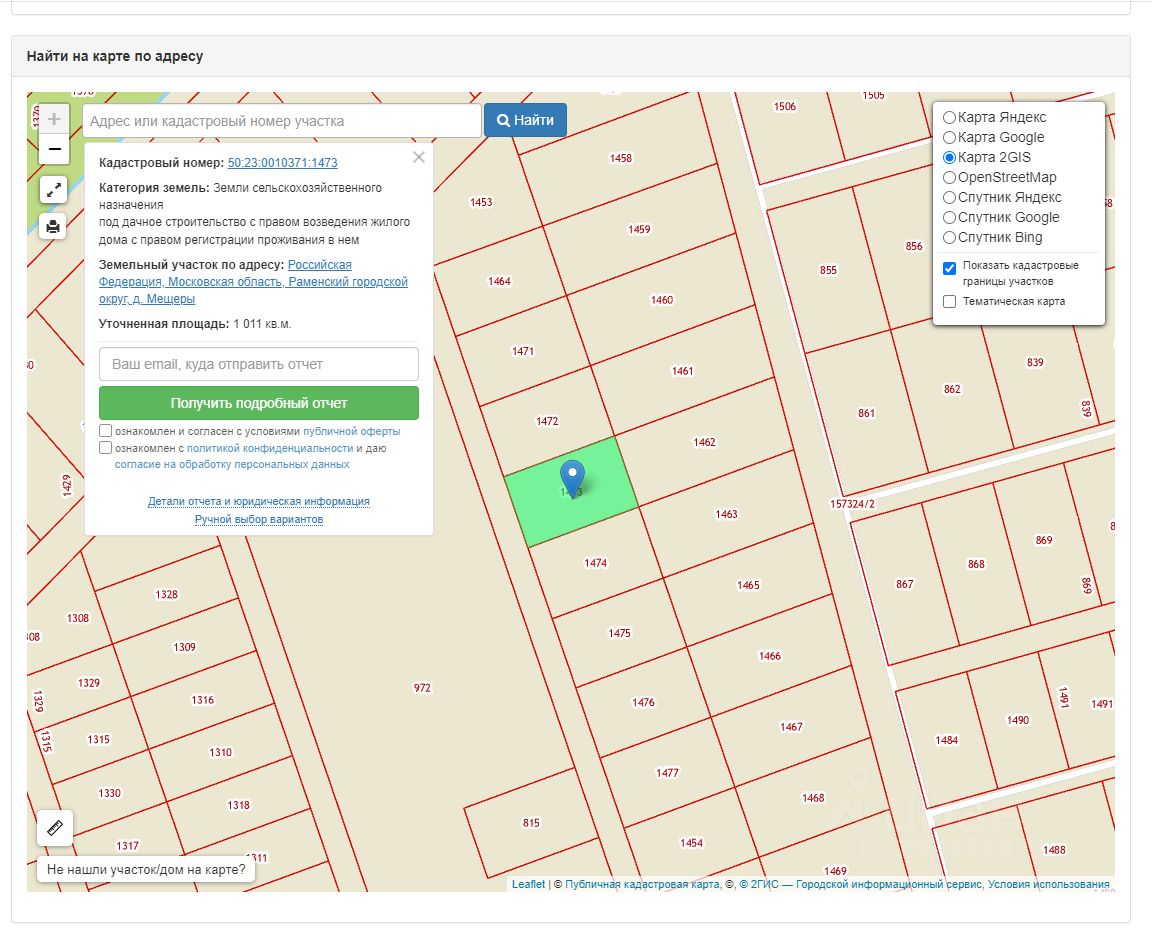Select Спутник Яндекс satellite layer
The image size is (1152, 939).
click(949, 198)
